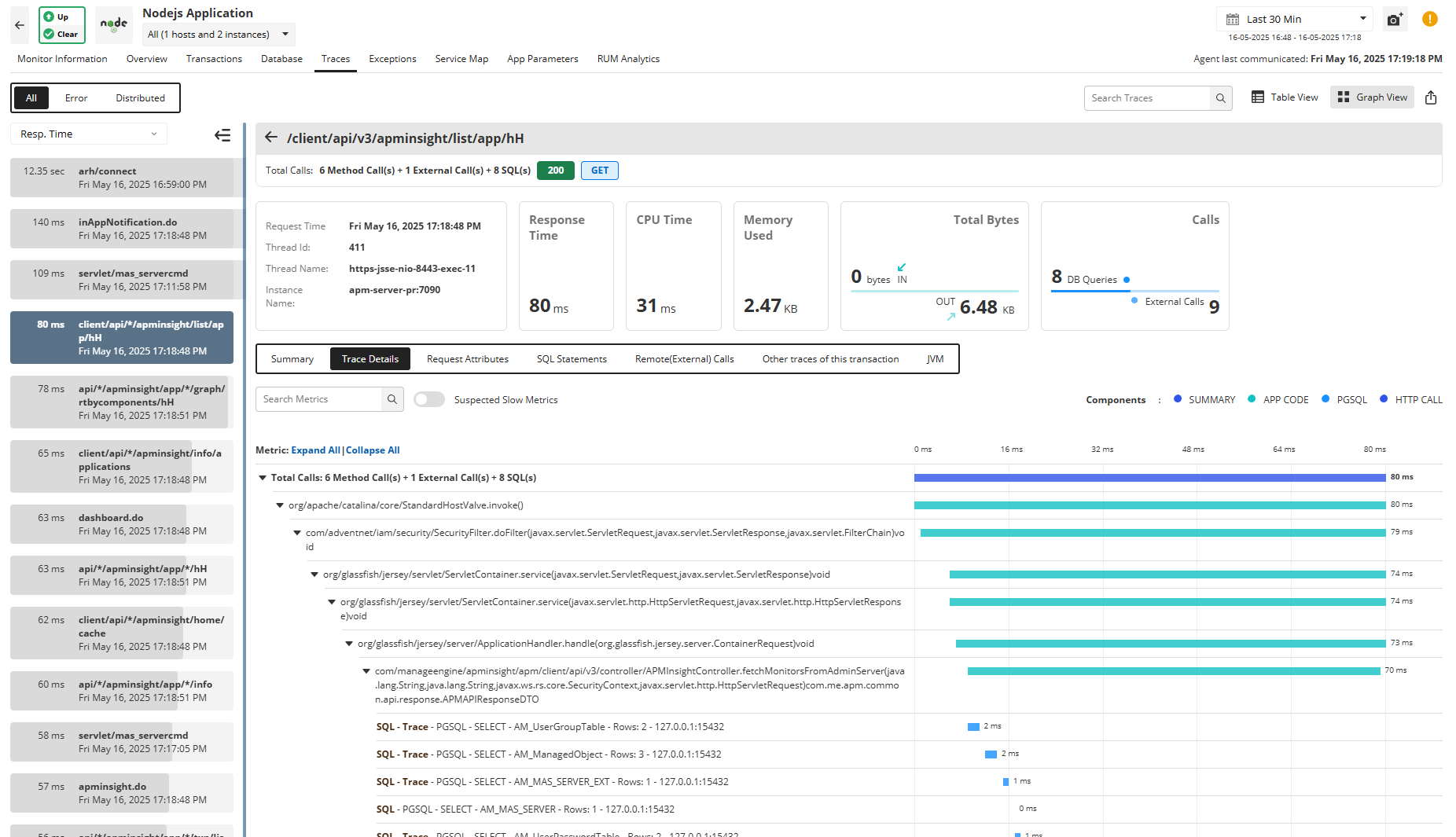
Task: Collapse the StandardHostValve.invoke() tree node
Action: point(280,505)
